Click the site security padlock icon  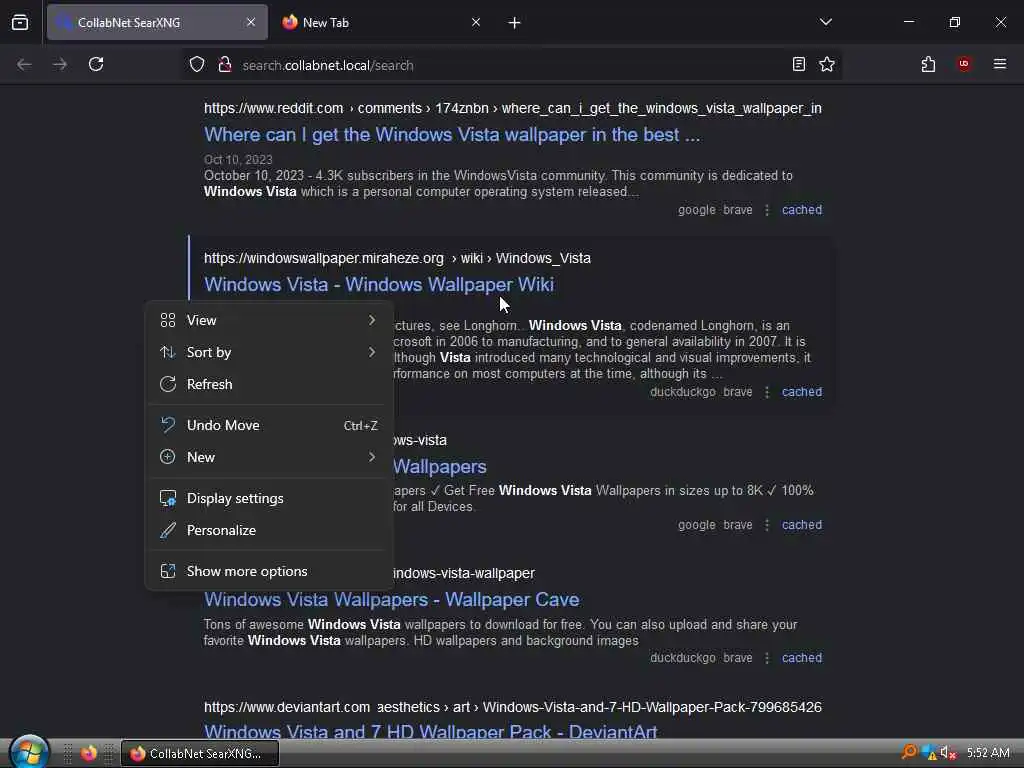click(225, 64)
